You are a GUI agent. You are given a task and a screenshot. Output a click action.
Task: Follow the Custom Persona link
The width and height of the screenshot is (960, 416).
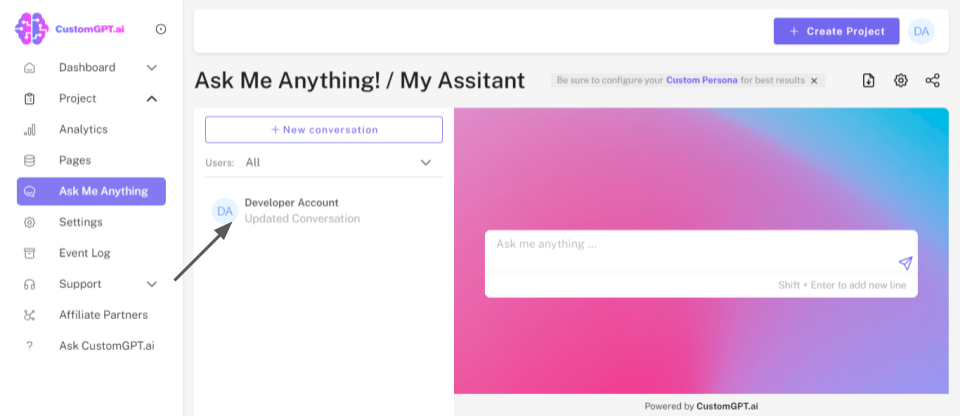click(x=702, y=80)
